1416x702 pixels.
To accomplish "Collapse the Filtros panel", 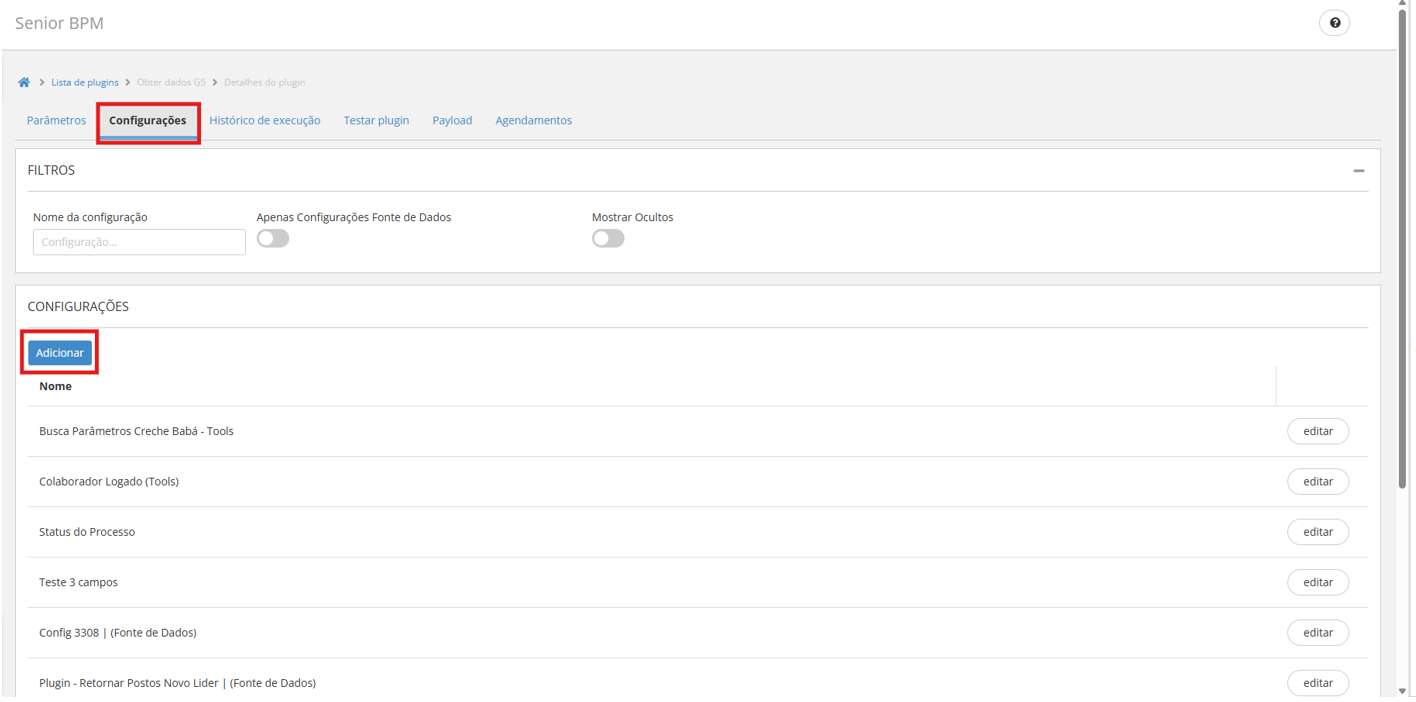I will [x=1358, y=171].
